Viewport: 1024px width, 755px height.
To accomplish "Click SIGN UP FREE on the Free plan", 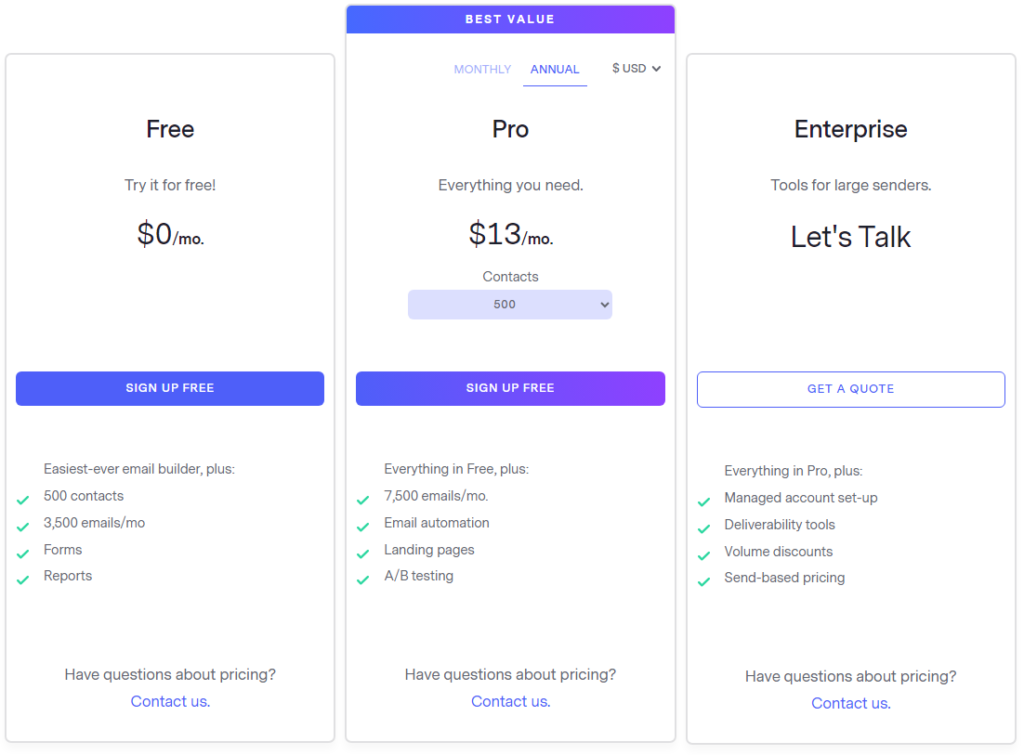I will click(x=170, y=388).
